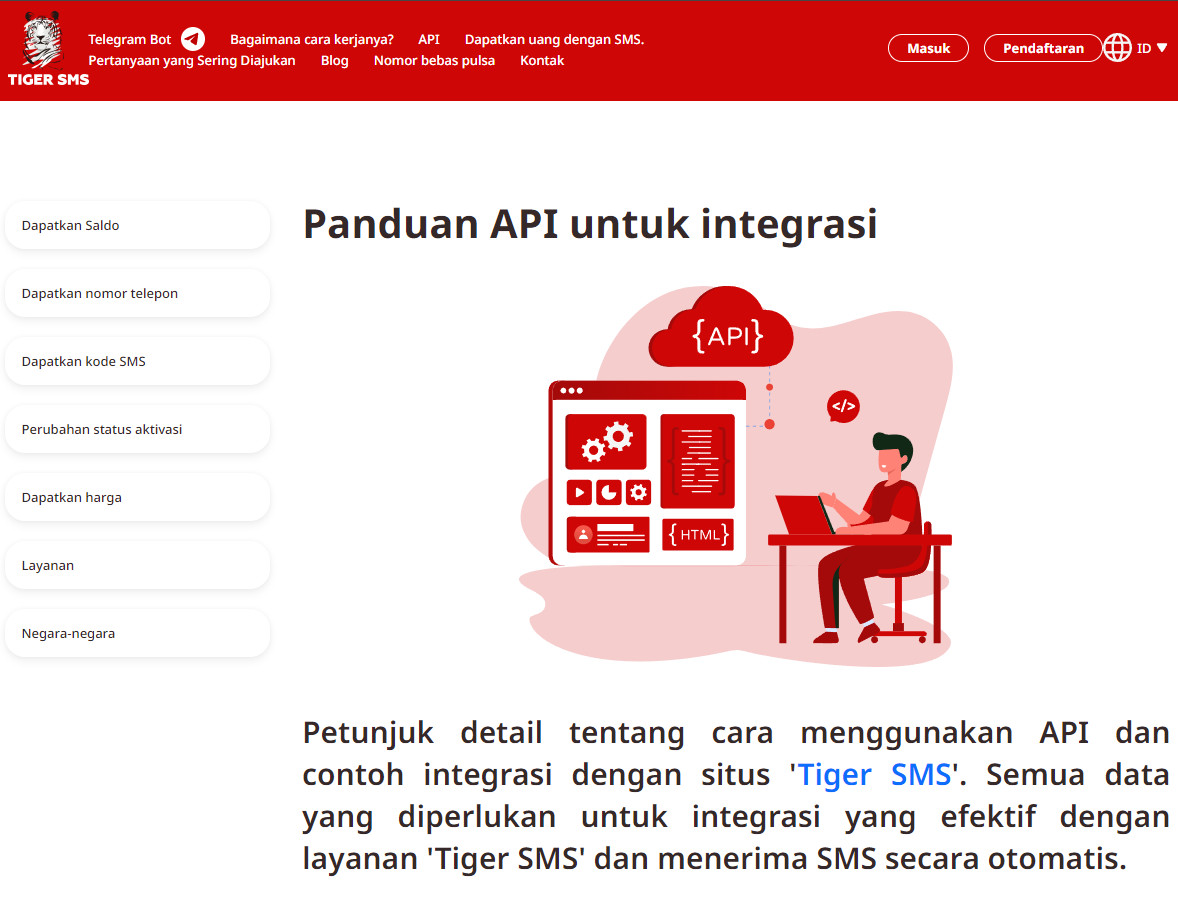Select Dapatkan Saldo in sidebar

[137, 225]
